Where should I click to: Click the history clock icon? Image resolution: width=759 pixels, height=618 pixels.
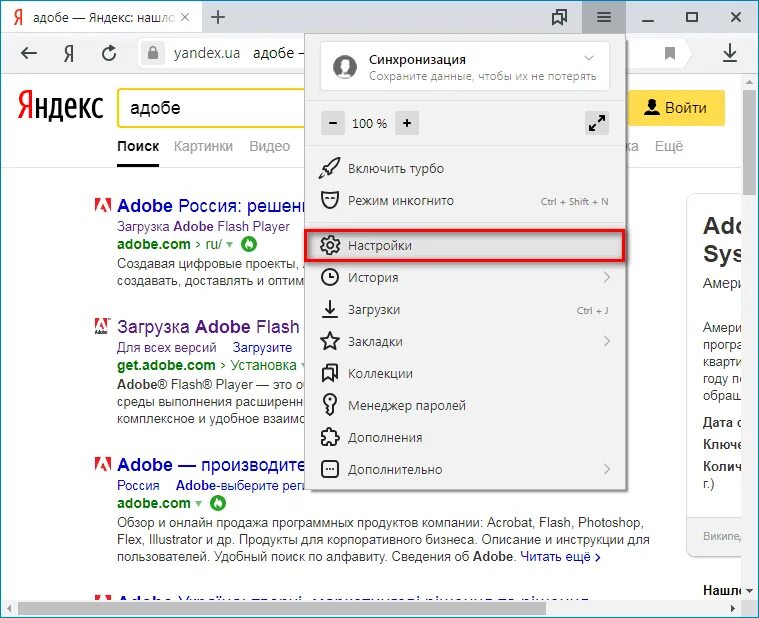click(330, 277)
